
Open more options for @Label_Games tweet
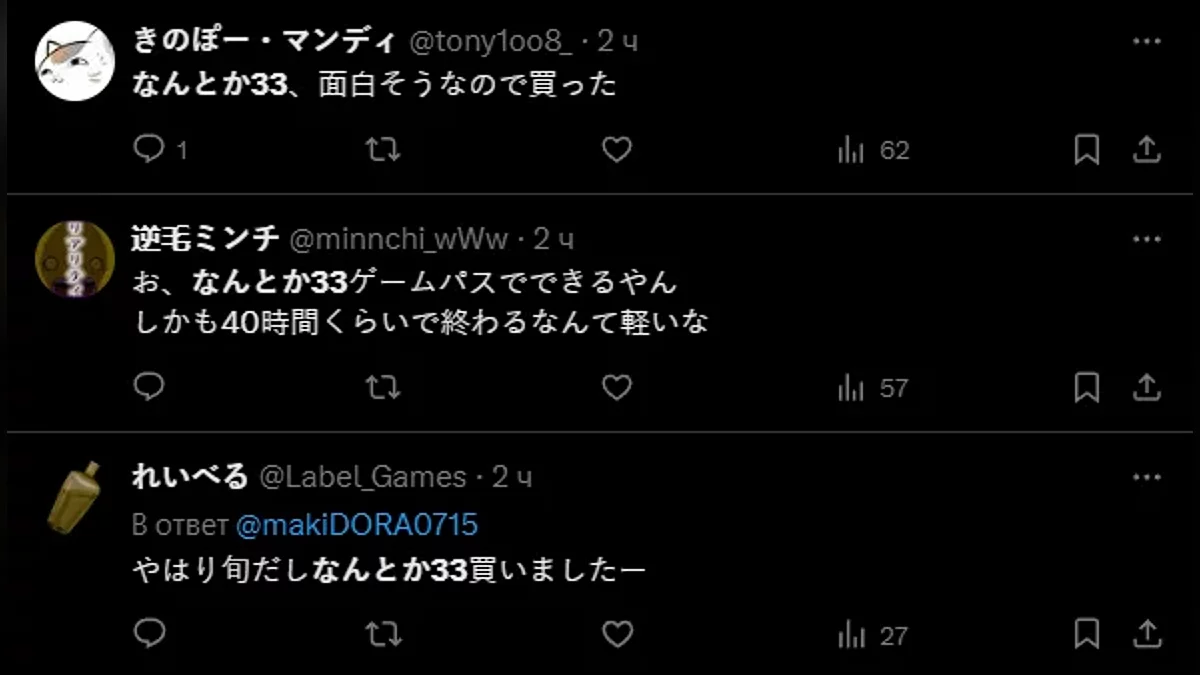pyautogui.click(x=1146, y=478)
